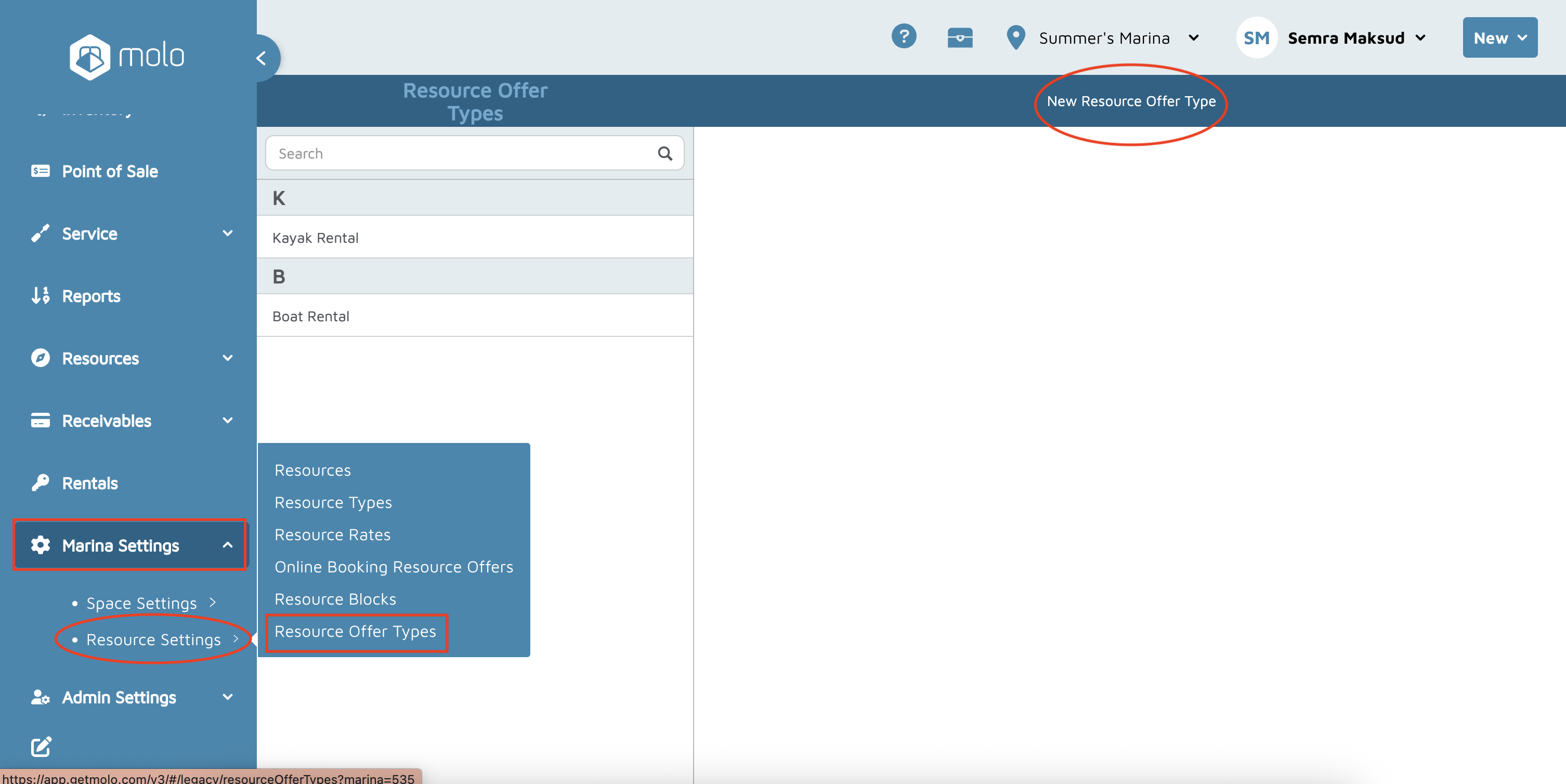
Task: Open the Point of Sale page
Action: (109, 172)
